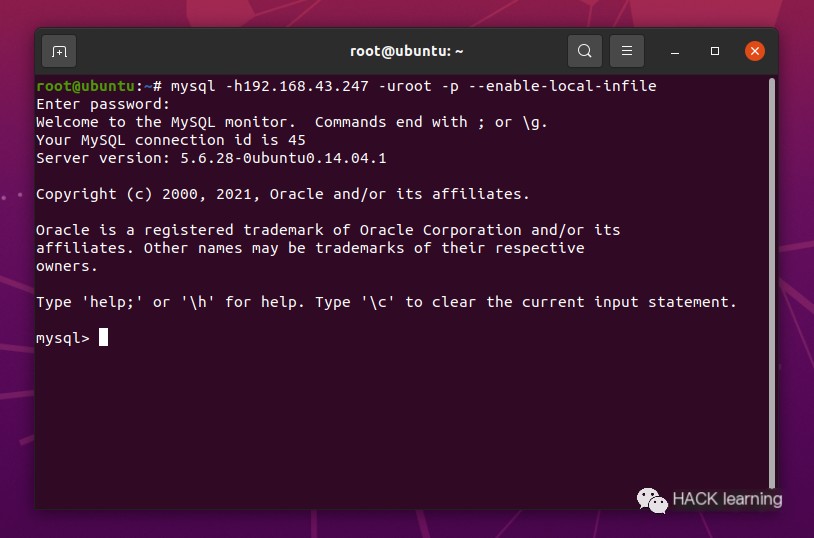This screenshot has height=538, width=814.
Task: Click the "HACK learning" watermark text
Action: coord(727,499)
